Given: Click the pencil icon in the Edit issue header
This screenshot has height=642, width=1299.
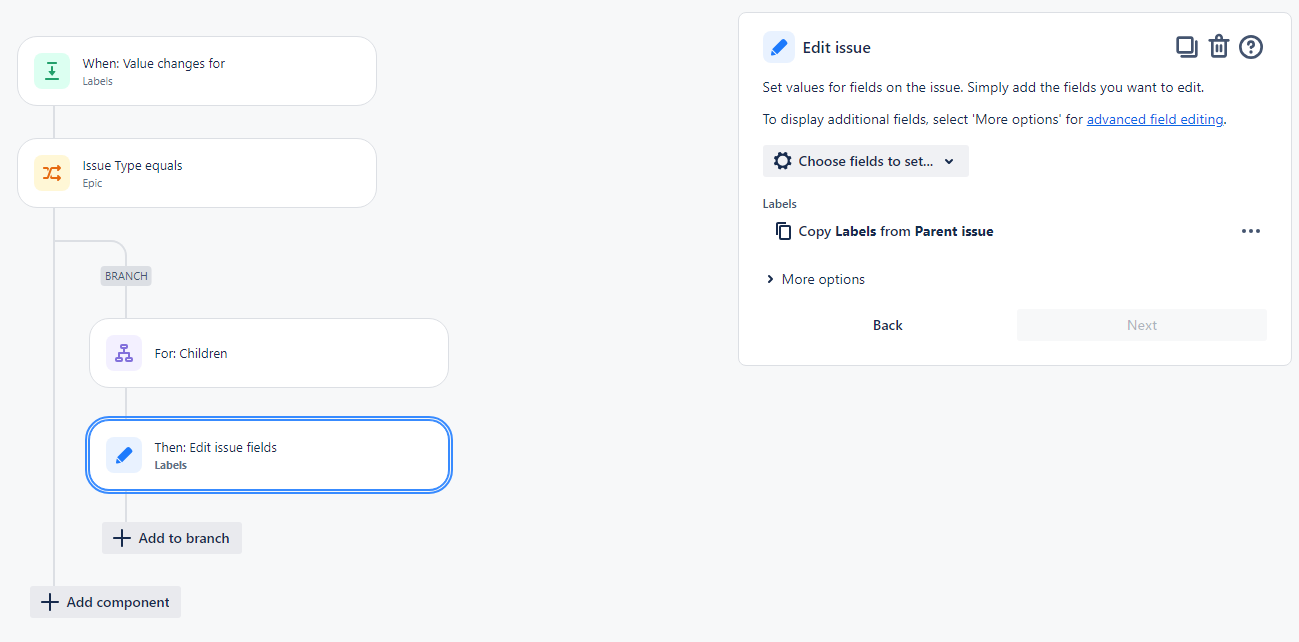Looking at the screenshot, I should pyautogui.click(x=779, y=46).
